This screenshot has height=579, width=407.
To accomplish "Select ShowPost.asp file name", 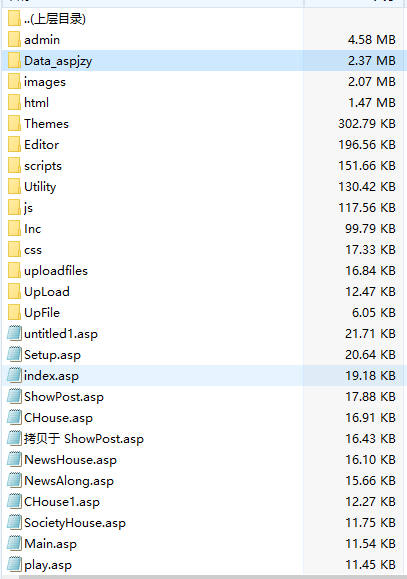I will [x=64, y=397].
